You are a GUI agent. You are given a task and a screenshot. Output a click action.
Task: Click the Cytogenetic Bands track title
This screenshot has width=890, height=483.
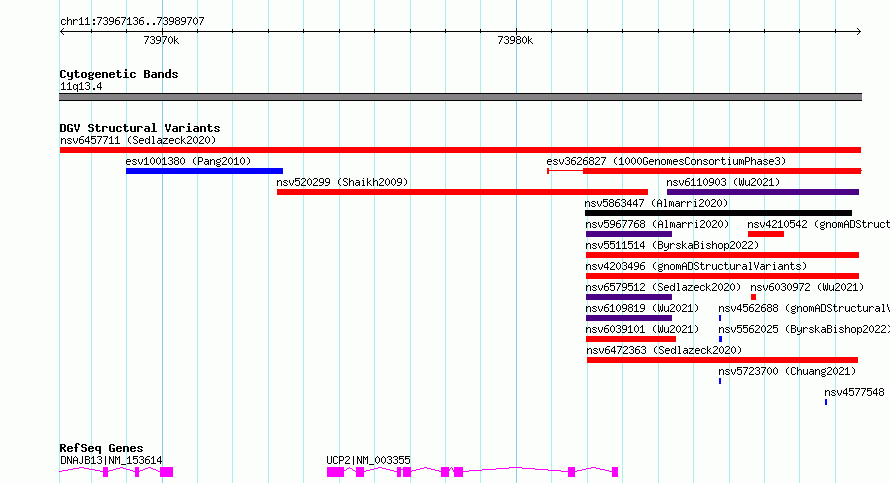[119, 74]
